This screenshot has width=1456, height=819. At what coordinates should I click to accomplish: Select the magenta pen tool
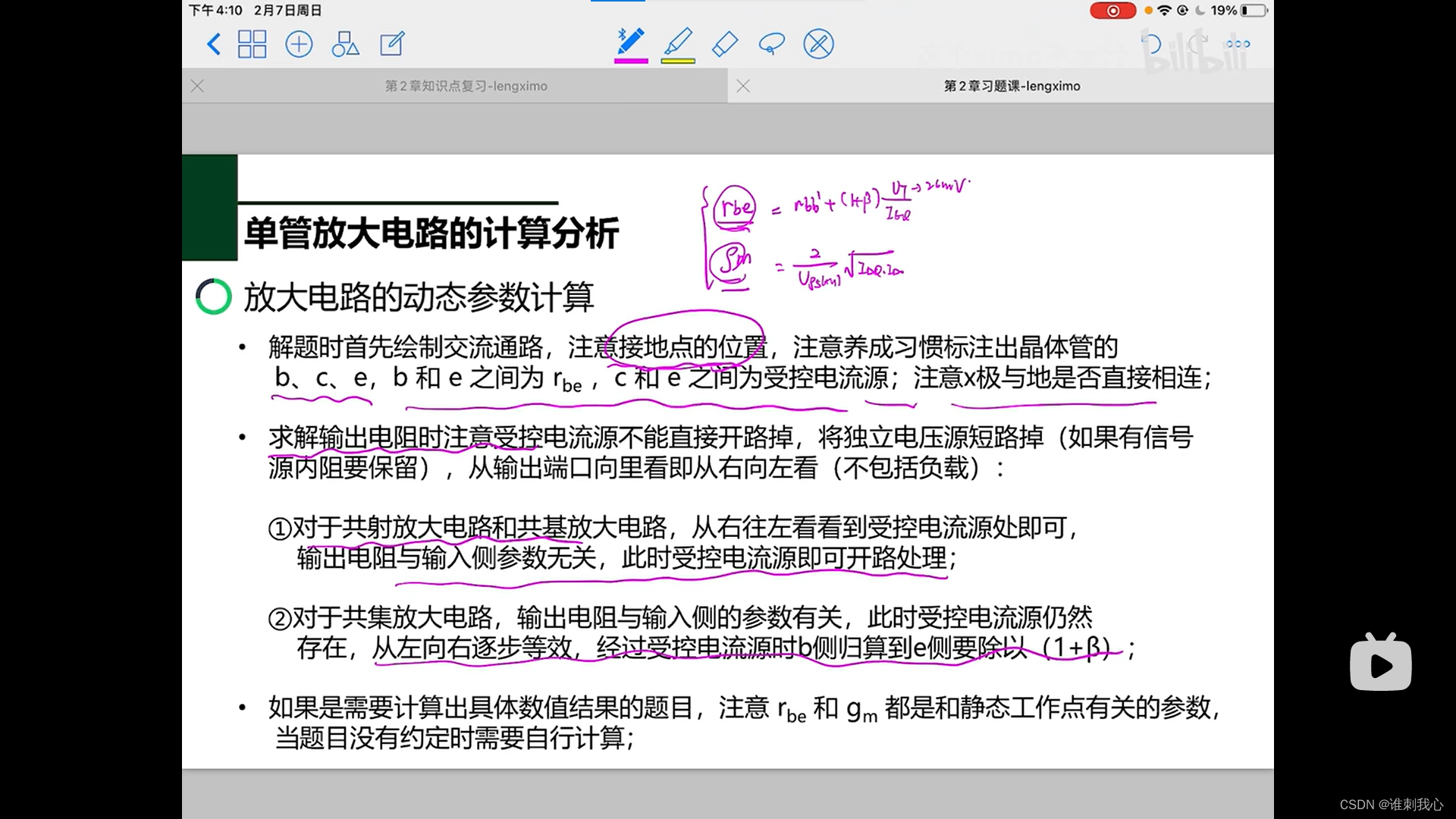631,41
